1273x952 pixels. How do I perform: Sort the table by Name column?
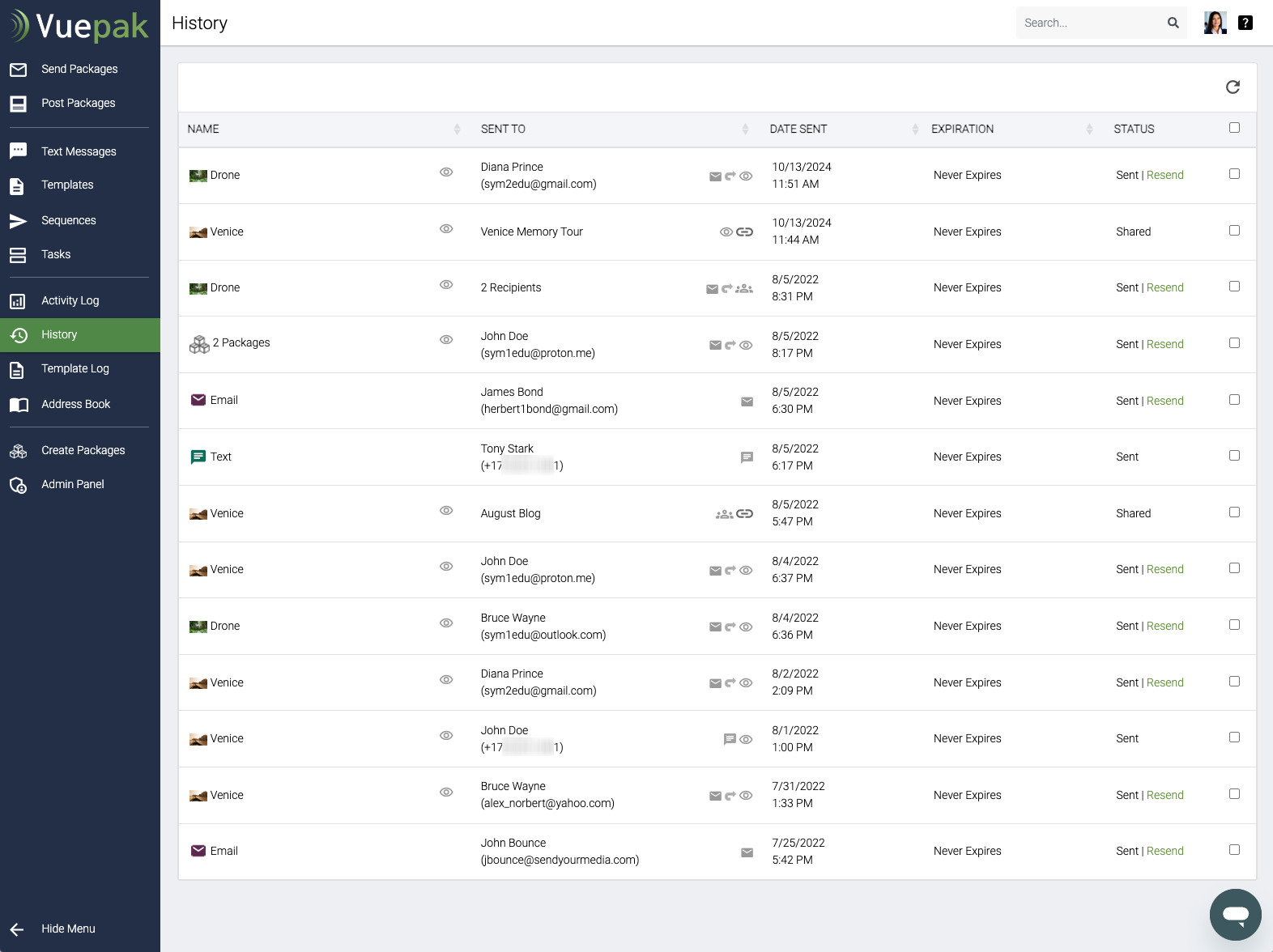click(457, 130)
